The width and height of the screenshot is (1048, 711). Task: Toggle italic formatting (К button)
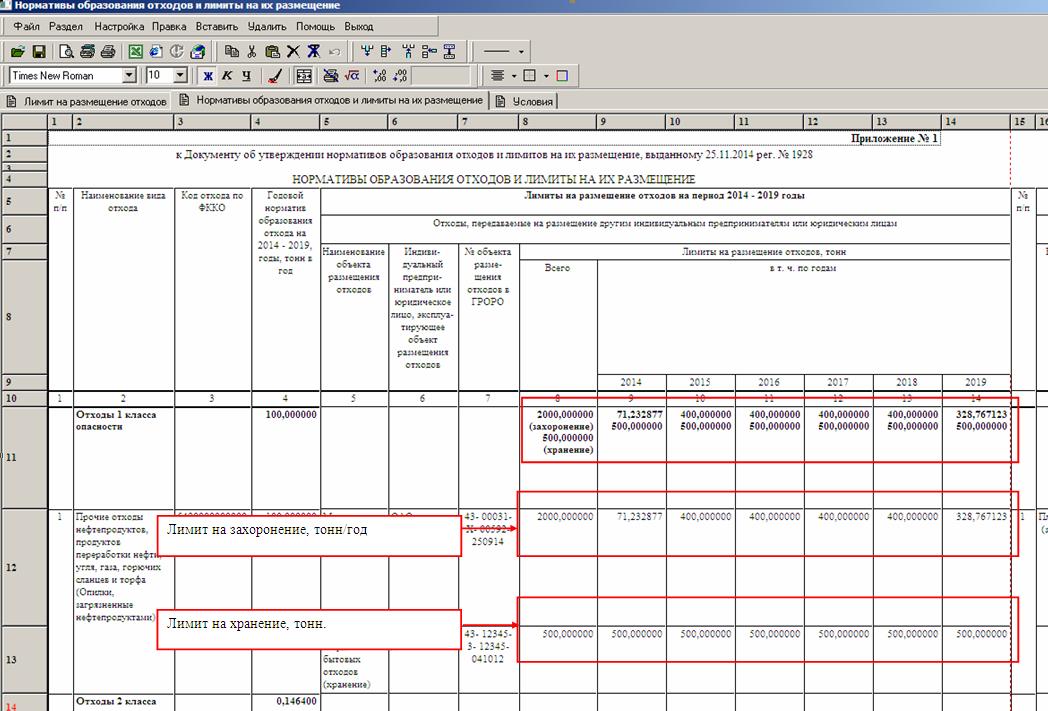(227, 76)
